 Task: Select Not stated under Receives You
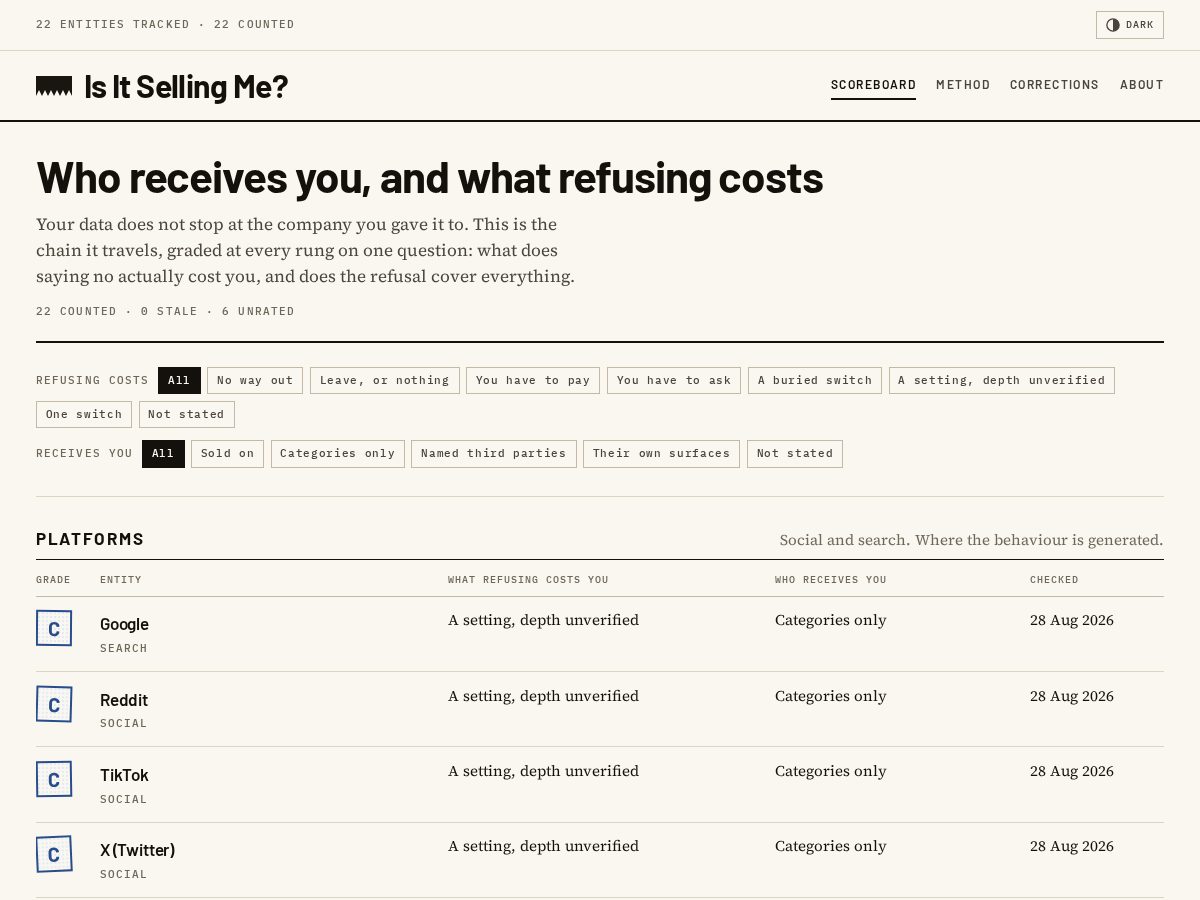795,454
